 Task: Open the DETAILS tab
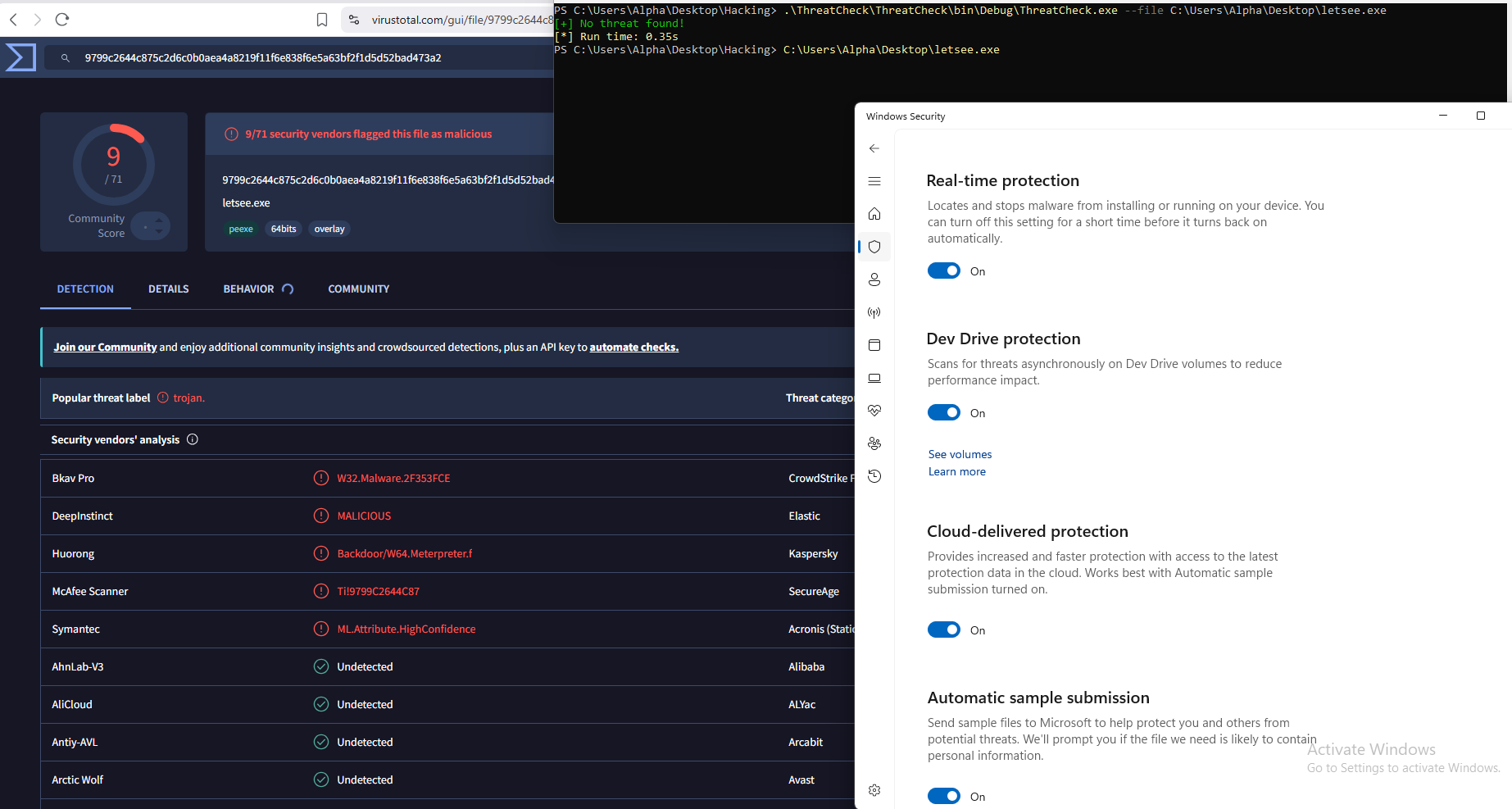tap(169, 289)
